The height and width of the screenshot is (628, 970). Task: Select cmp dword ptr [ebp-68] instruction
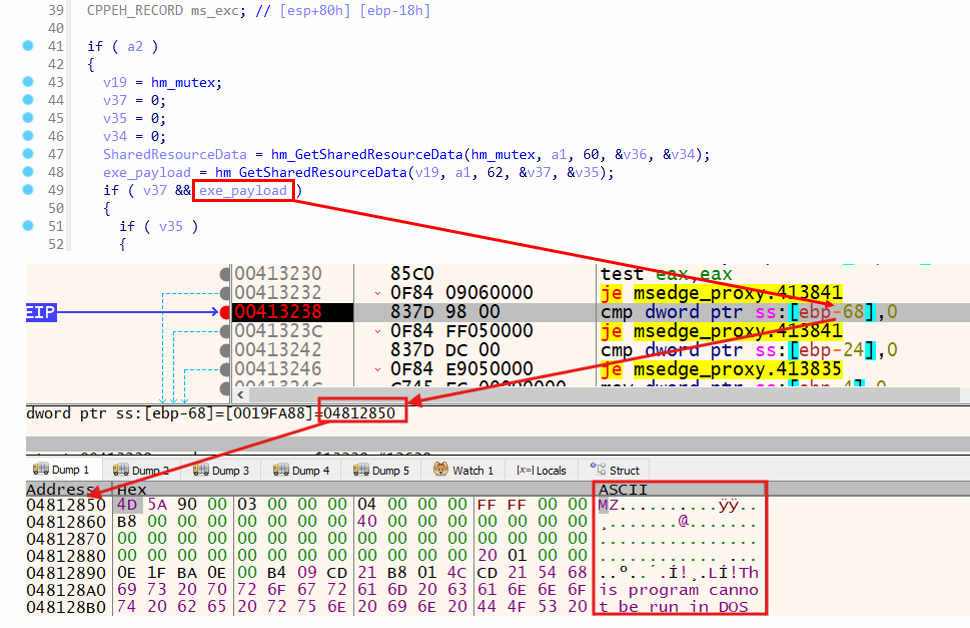[749, 312]
